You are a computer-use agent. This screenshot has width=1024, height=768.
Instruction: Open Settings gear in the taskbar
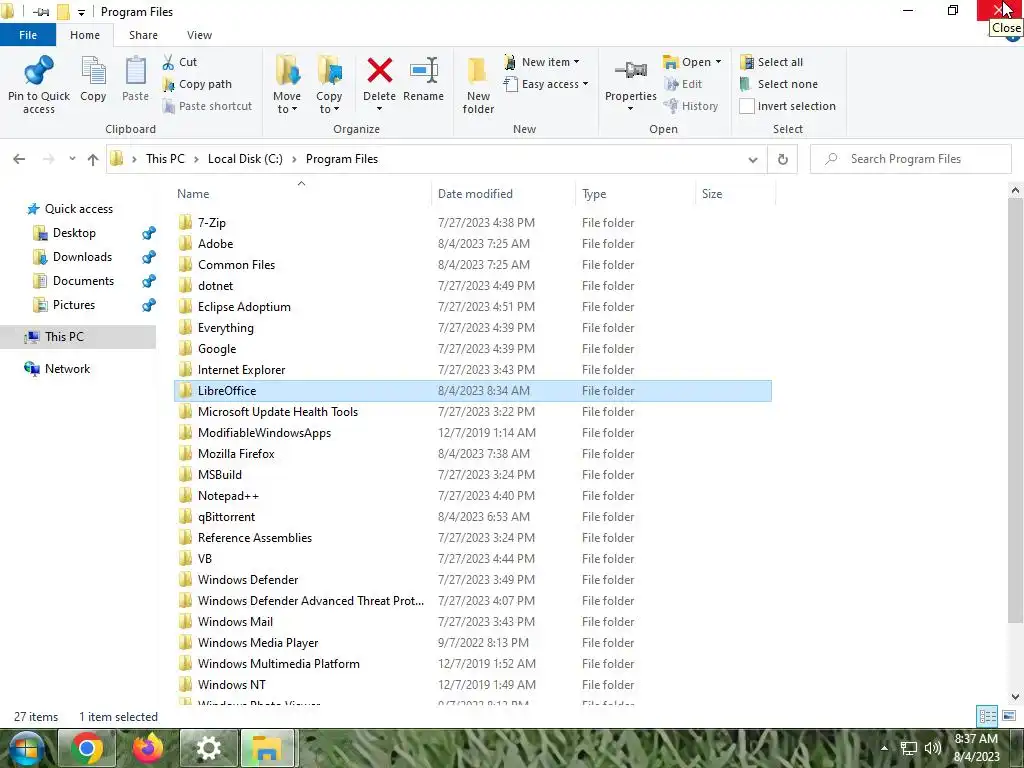pos(208,748)
